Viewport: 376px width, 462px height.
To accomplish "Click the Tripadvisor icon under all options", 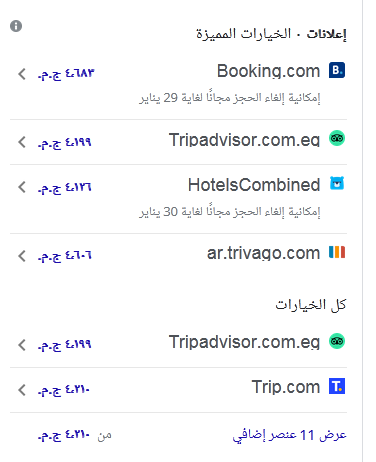I will tap(337, 341).
